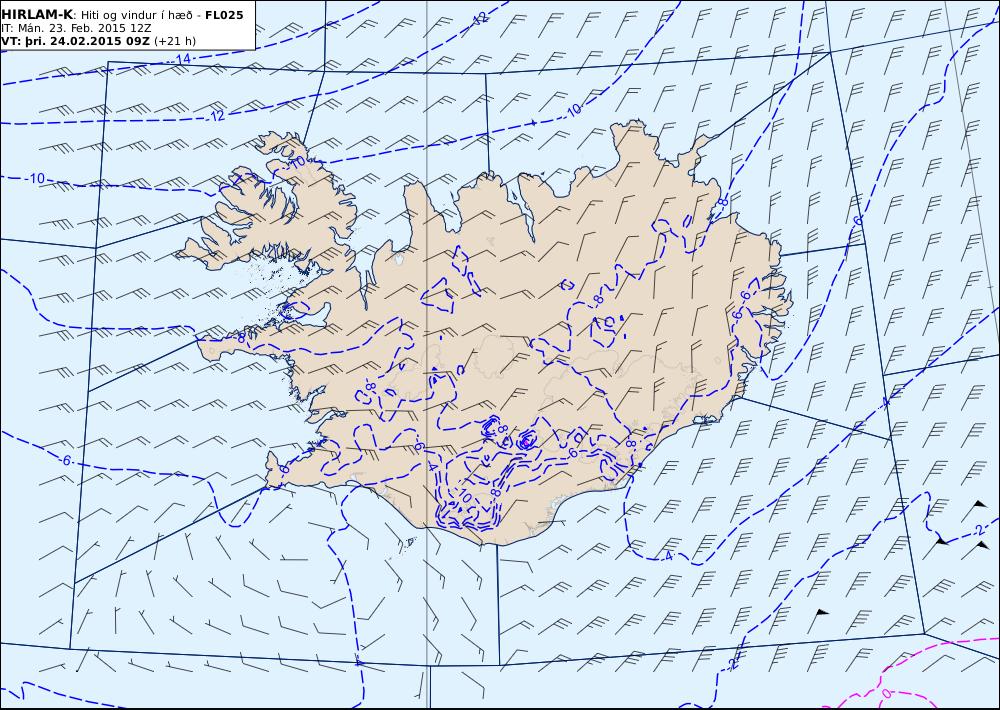Click the -14 isotherm contour label
The image size is (1000, 710).
point(181,59)
